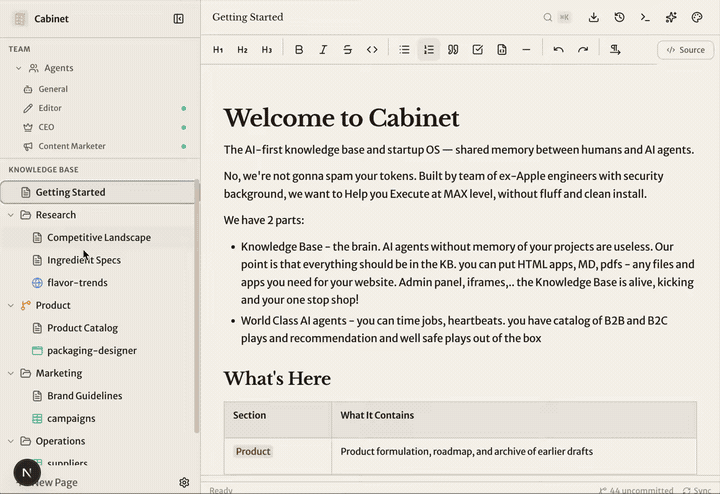Open the version history clock icon
Image resolution: width=720 pixels, height=494 pixels.
coord(619,17)
